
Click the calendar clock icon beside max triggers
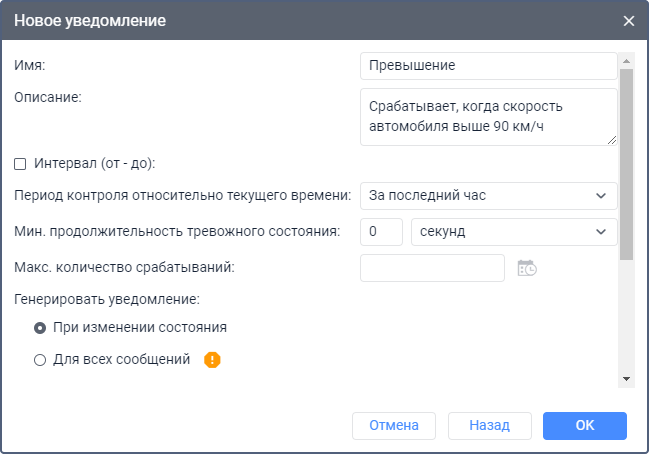pos(526,268)
